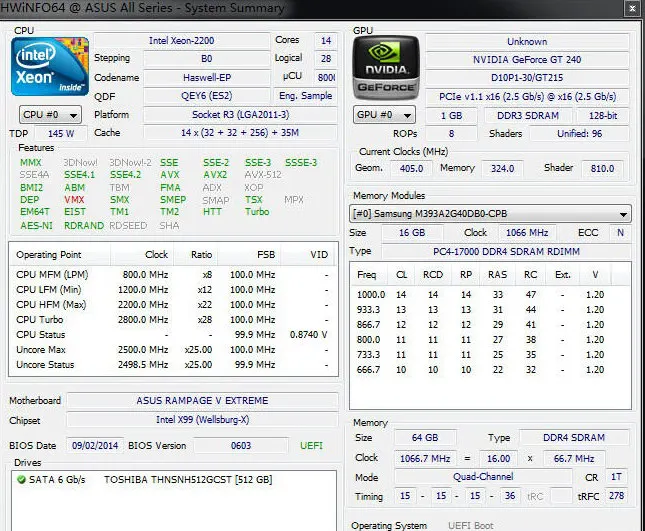645x531 pixels.
Task: Click the QEY6 (ES2) QDF field
Action: pos(207,96)
